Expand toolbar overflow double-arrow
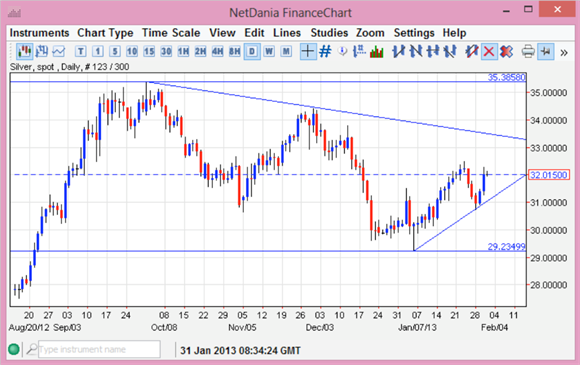This screenshot has width=580, height=365. pos(564,53)
